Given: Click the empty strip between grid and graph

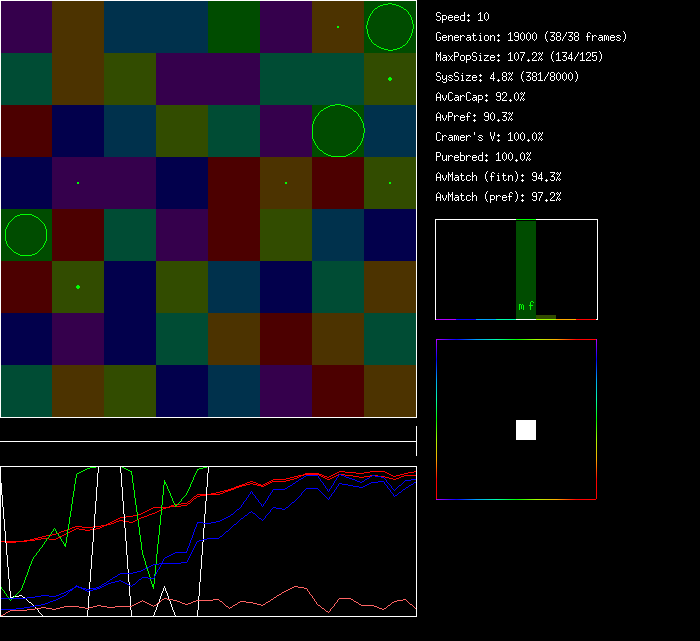Looking at the screenshot, I should [208, 431].
